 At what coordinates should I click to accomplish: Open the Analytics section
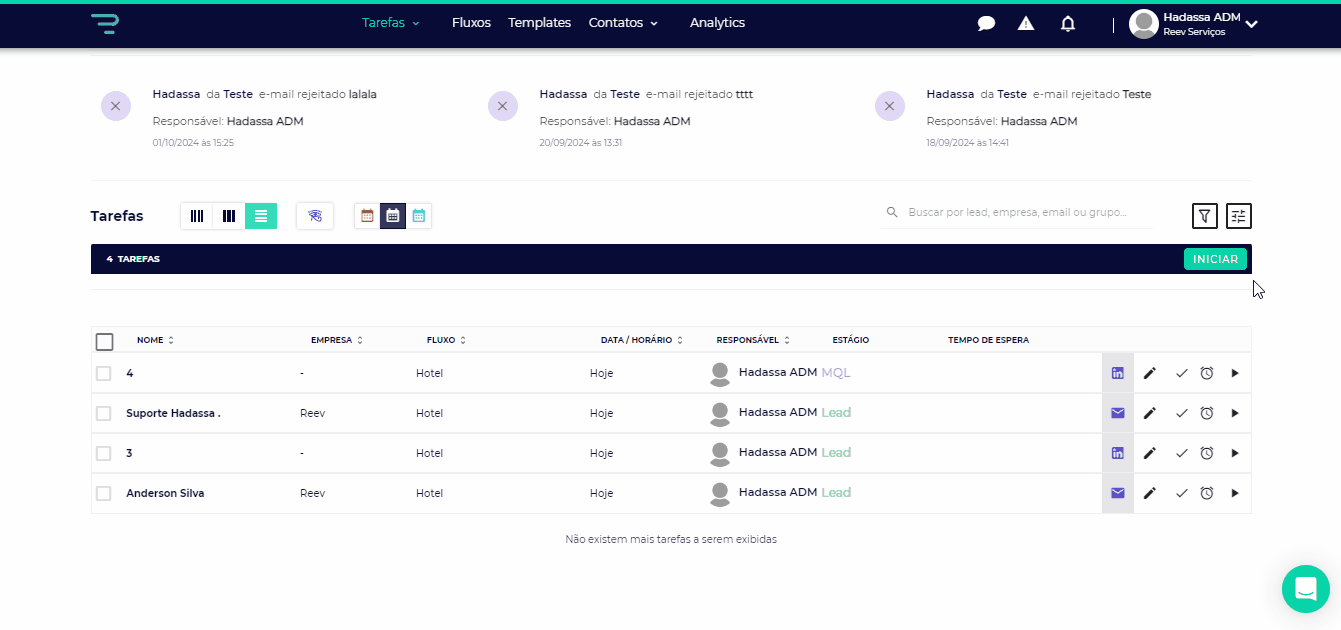[717, 23]
